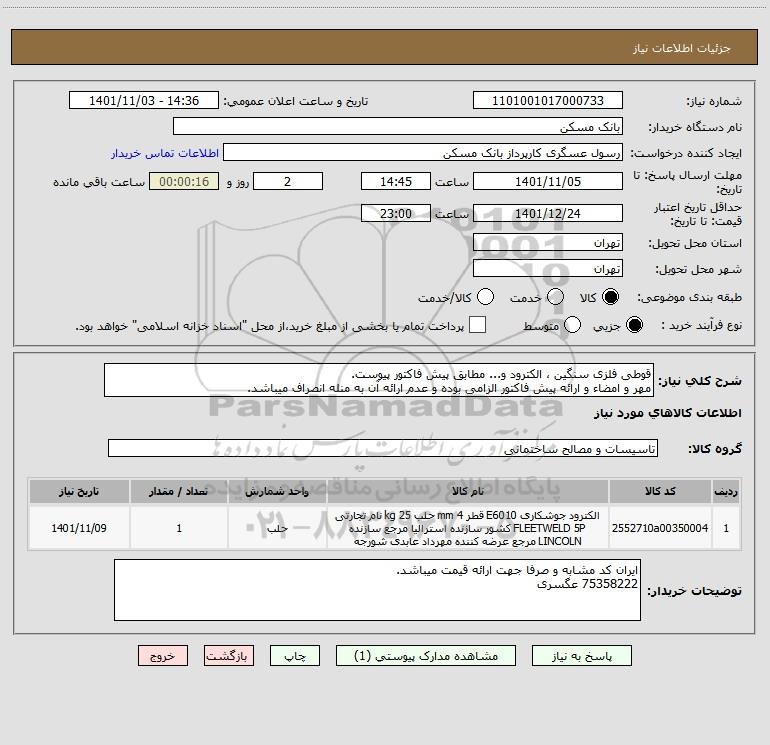The height and width of the screenshot is (745, 770).
Task: Click item code 2552710a00350004 in table
Action: 672,527
